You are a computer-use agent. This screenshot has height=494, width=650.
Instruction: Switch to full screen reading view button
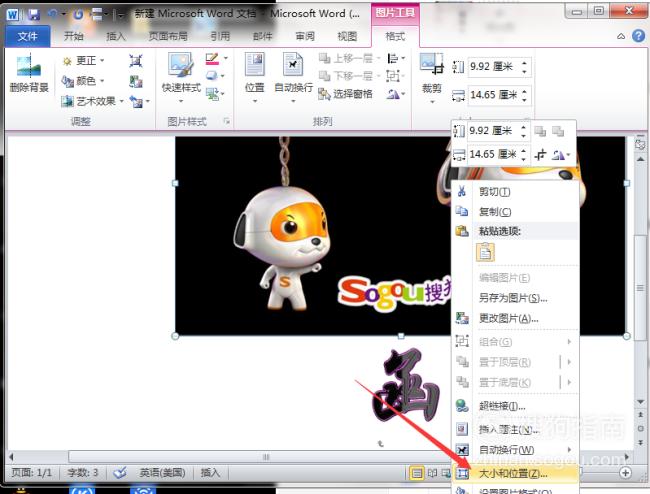pos(432,473)
